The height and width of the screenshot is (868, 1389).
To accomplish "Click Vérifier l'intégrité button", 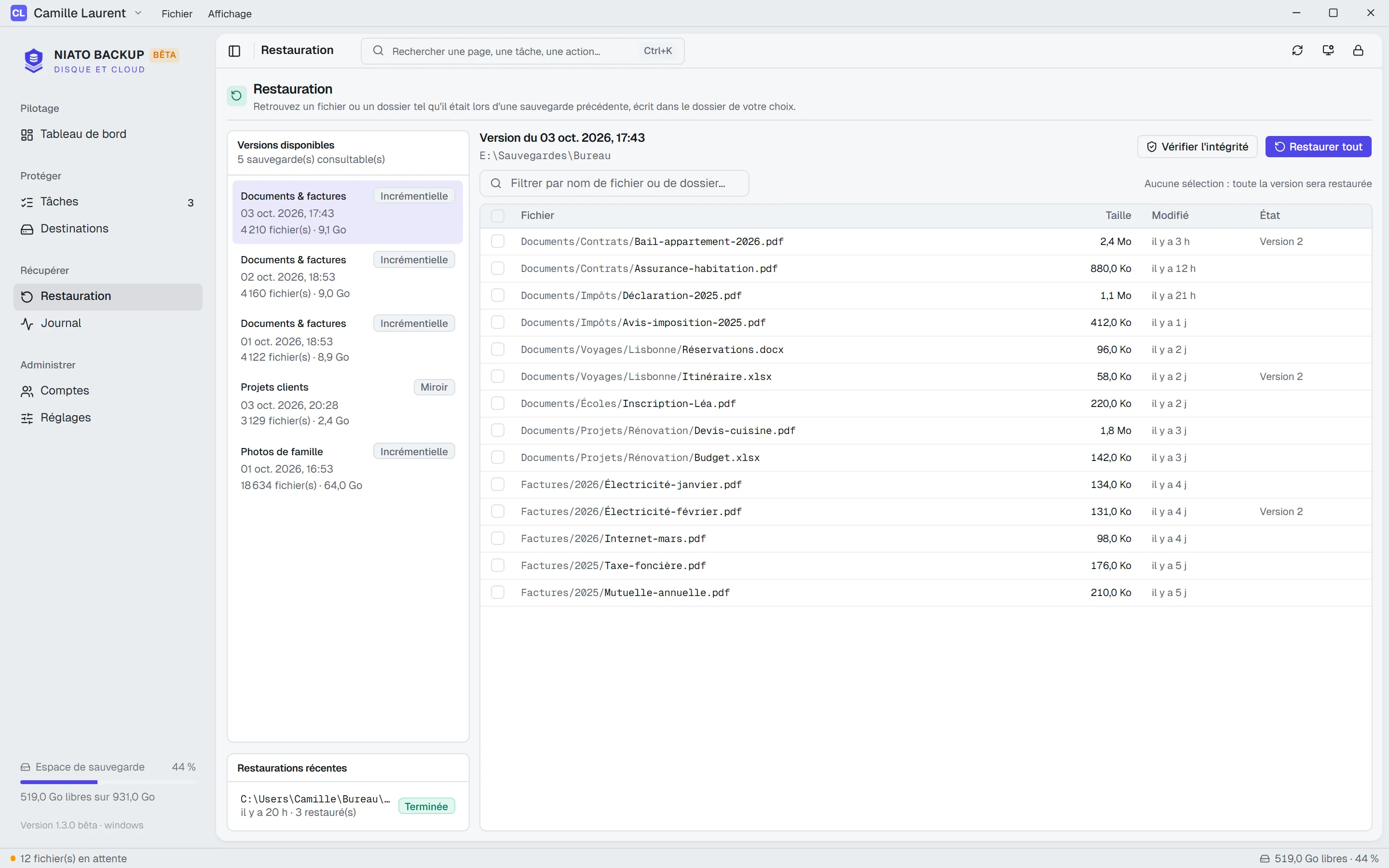I will 1197,147.
